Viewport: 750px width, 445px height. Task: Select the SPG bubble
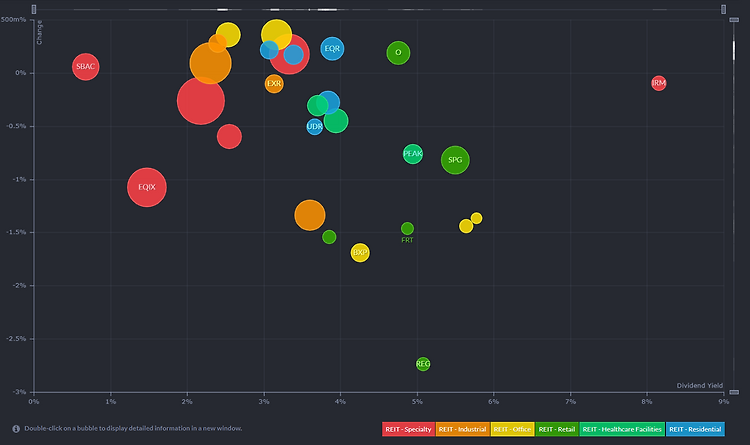point(455,160)
